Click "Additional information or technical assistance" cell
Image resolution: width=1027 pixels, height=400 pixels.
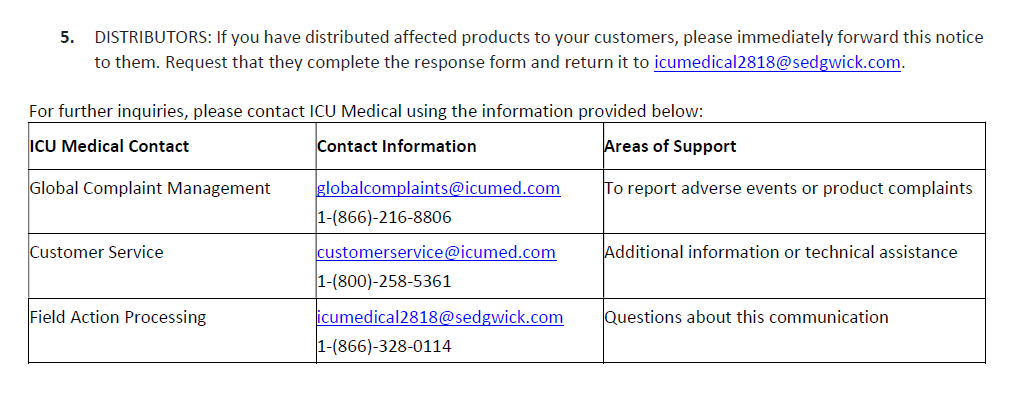(x=780, y=252)
